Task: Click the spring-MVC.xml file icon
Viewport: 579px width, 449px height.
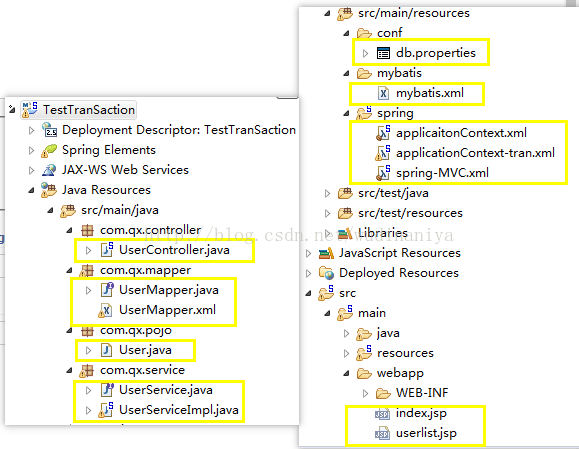Action: [x=383, y=173]
